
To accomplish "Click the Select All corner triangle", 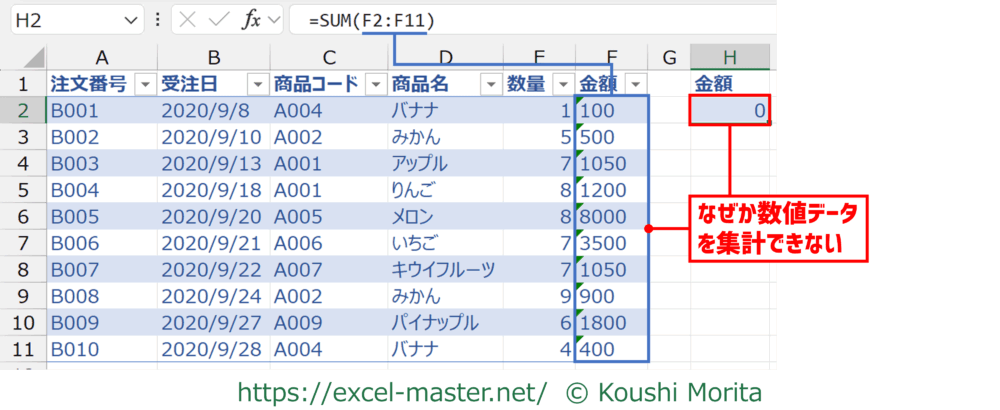I will coord(32,56).
